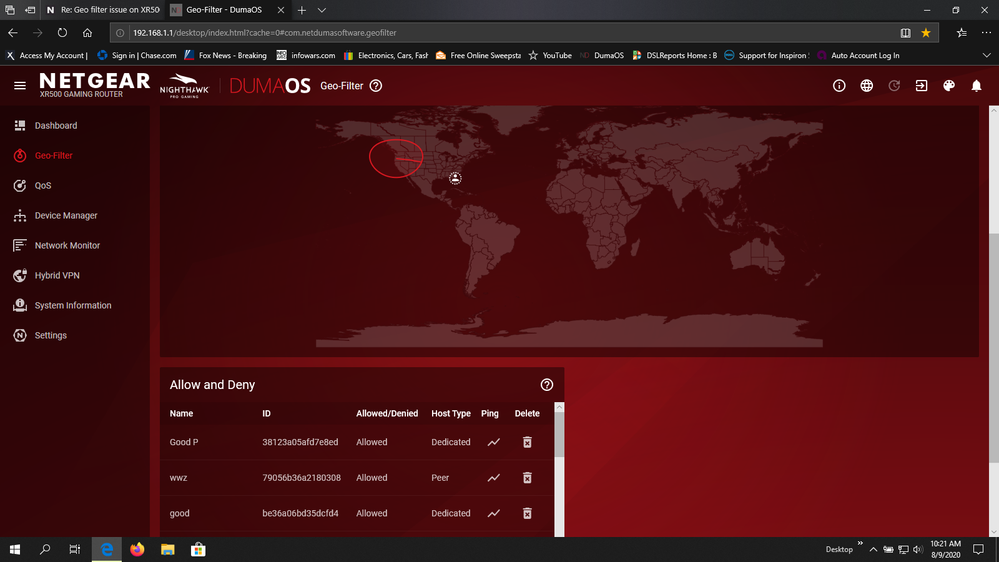The image size is (999, 562).
Task: Open reading view icon in address bar
Action: (x=905, y=32)
